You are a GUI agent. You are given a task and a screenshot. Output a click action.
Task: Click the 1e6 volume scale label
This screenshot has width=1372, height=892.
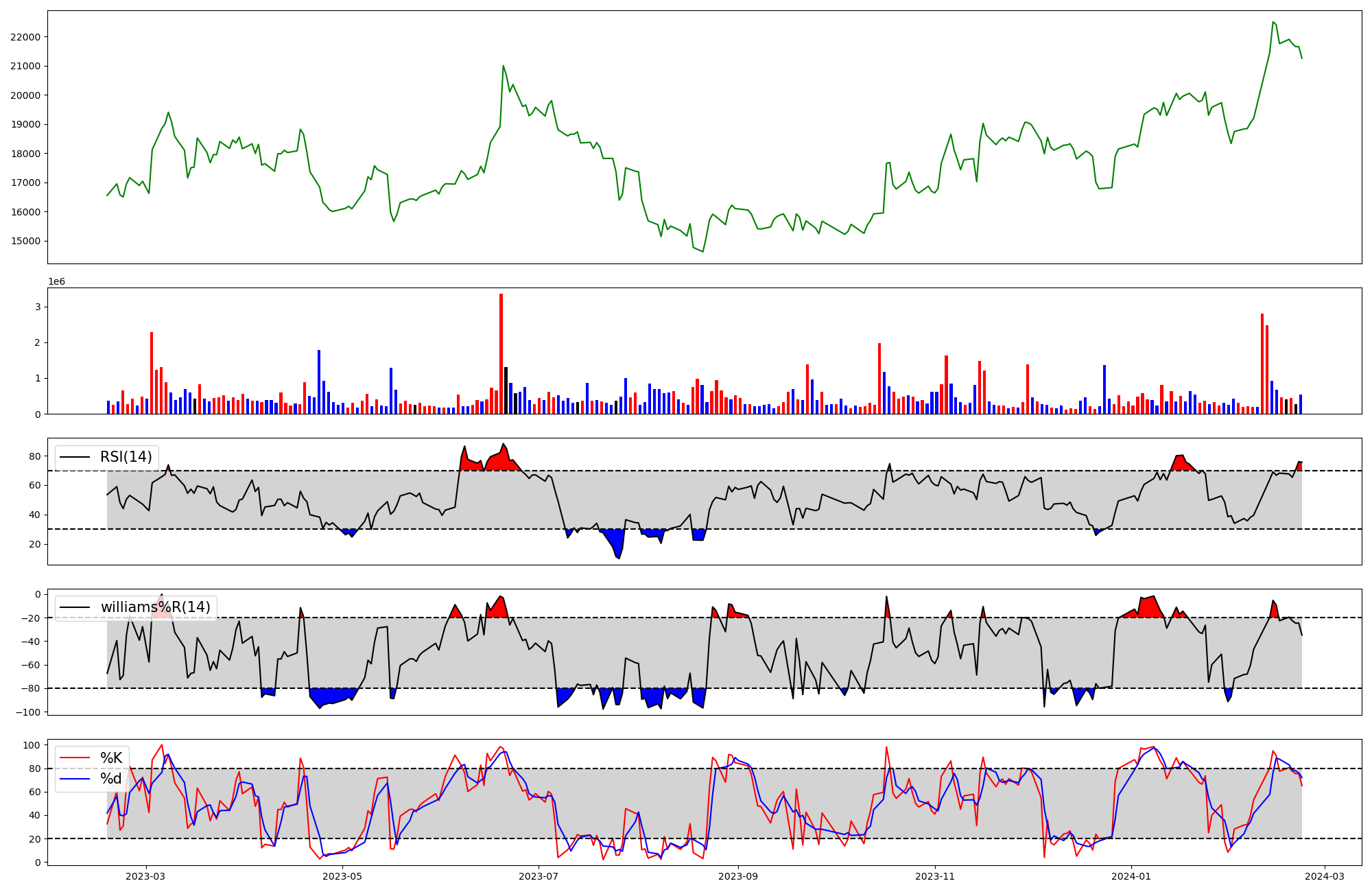[x=56, y=282]
